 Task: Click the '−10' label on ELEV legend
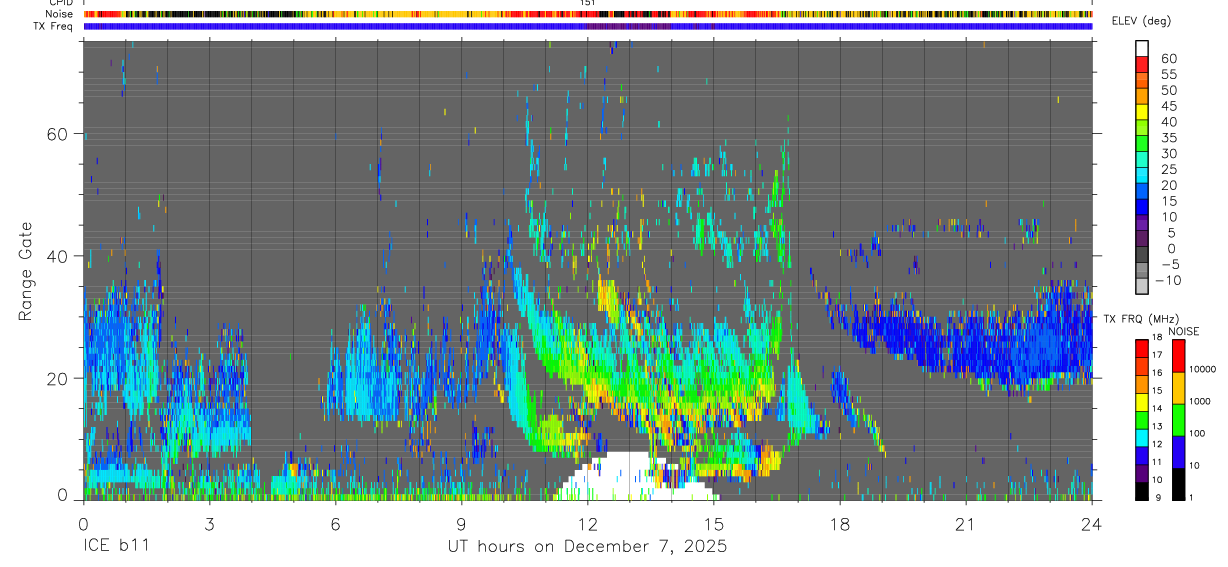pos(1168,280)
